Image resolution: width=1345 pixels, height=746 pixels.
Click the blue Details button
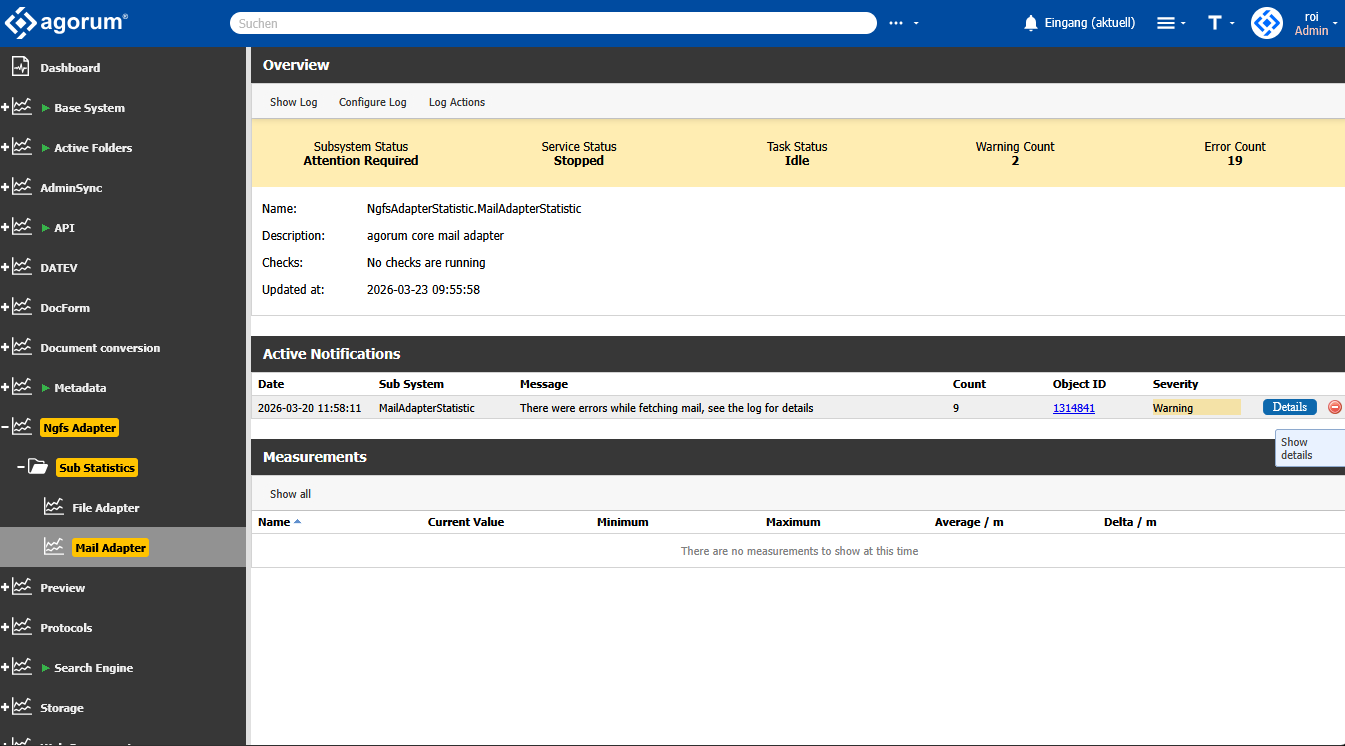pyautogui.click(x=1289, y=407)
